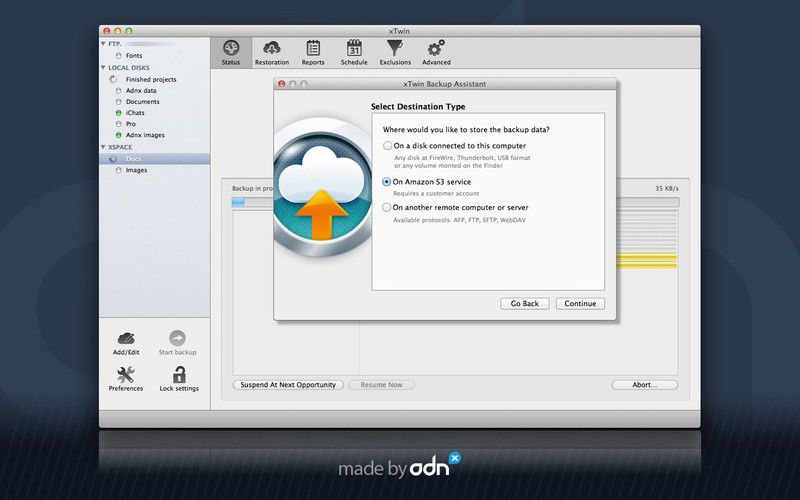Viewport: 800px width, 500px height.
Task: Click the made by adn logo
Action: coord(399,465)
